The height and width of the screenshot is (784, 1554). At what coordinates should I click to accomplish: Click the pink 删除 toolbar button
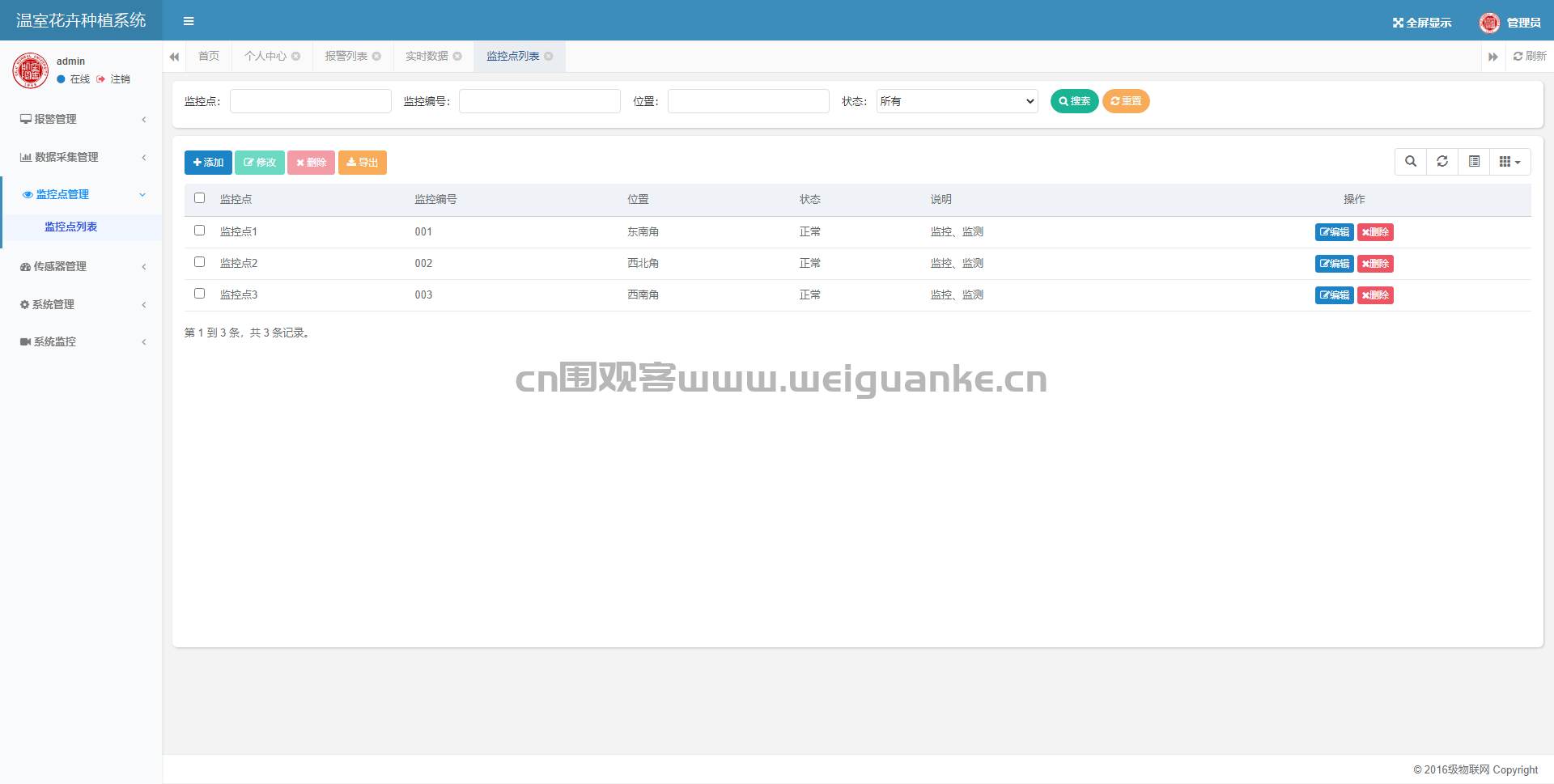[311, 163]
